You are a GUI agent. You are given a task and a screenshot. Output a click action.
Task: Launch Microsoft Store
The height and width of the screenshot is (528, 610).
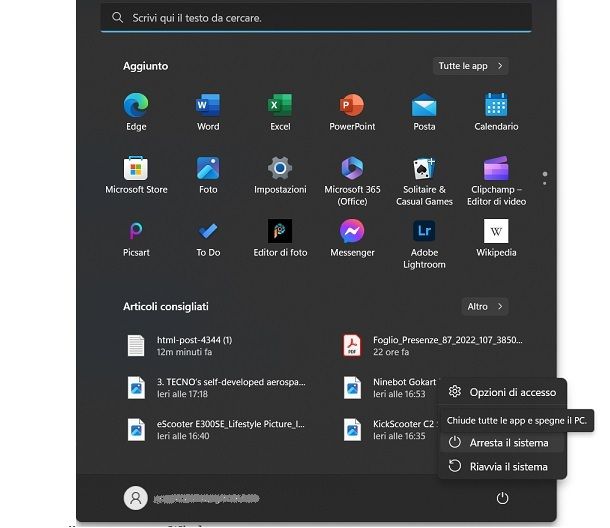136,175
